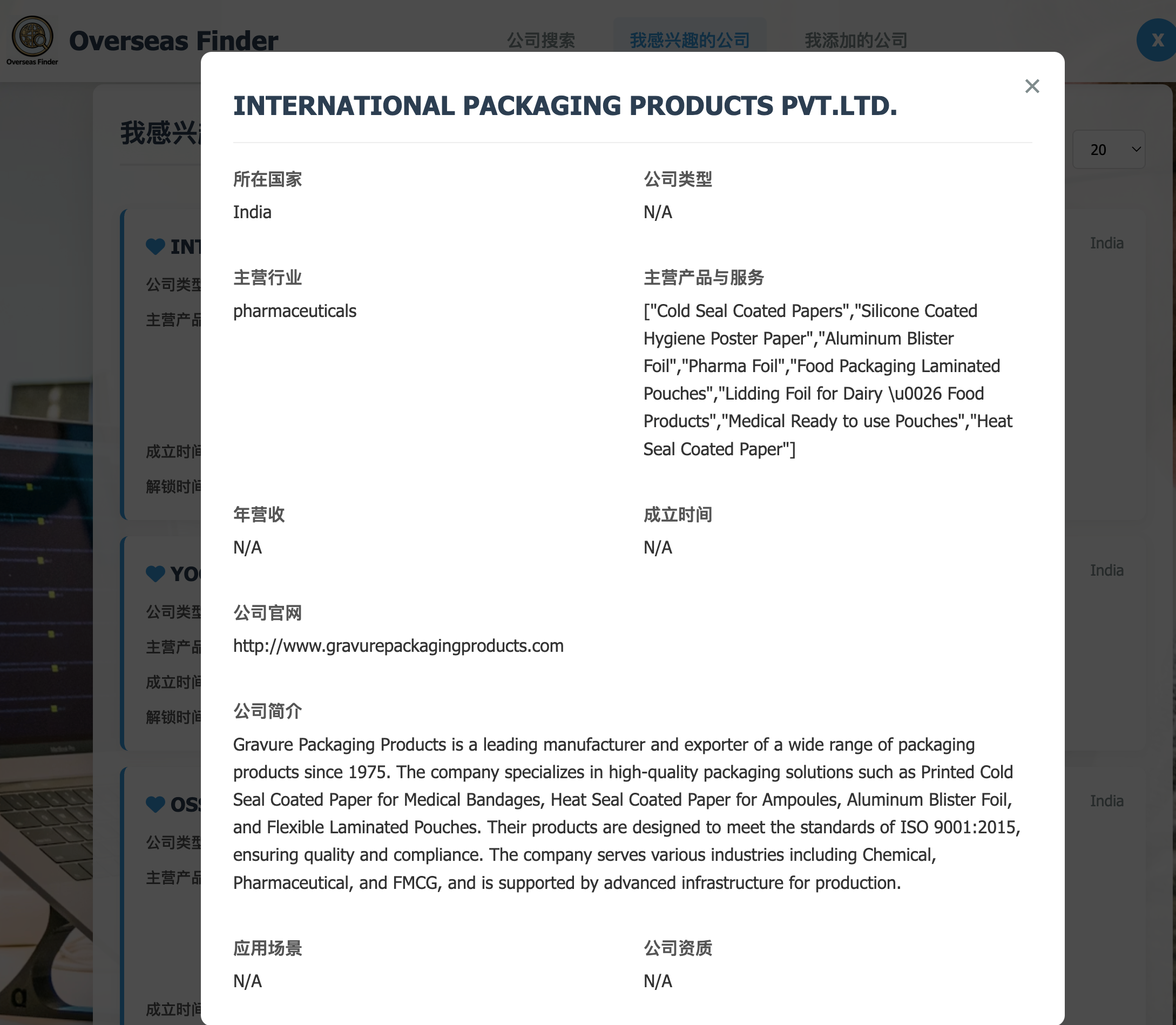Click the 公司简介 heading
The width and height of the screenshot is (1176, 1025).
point(267,711)
